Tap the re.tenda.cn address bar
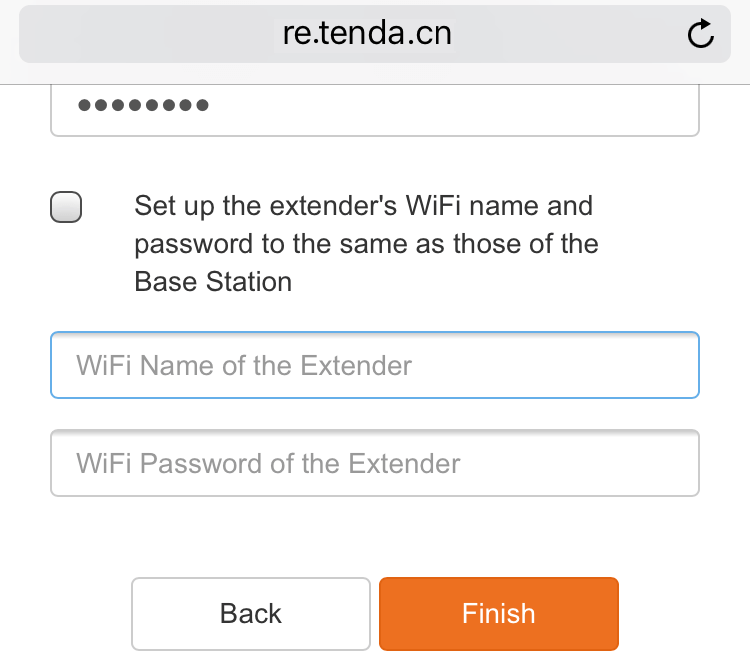 tap(366, 34)
